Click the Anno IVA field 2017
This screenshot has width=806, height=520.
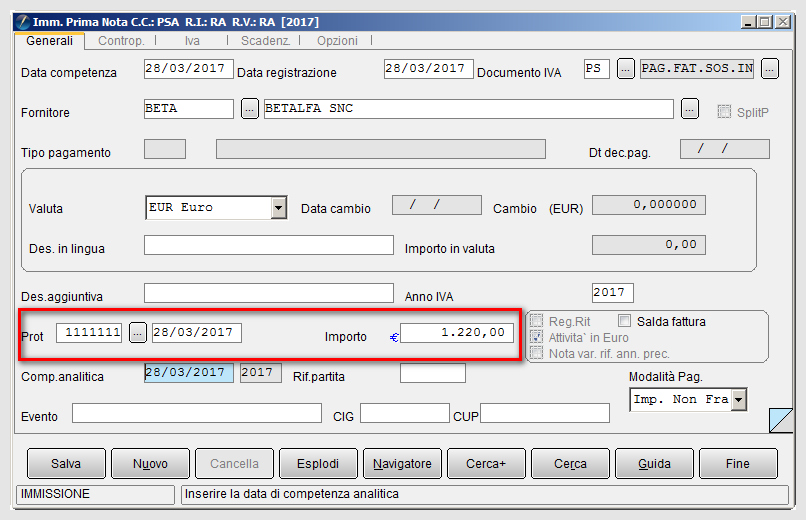[x=613, y=293]
